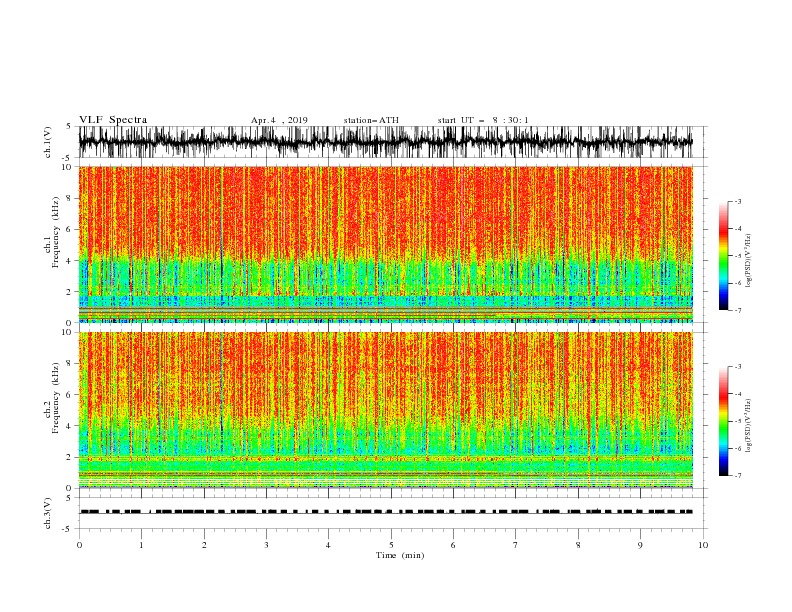Image resolution: width=792 pixels, height=612 pixels.
Task: Click the 6 kHz tick of ch.1 frequency axis
Action: [x=70, y=229]
